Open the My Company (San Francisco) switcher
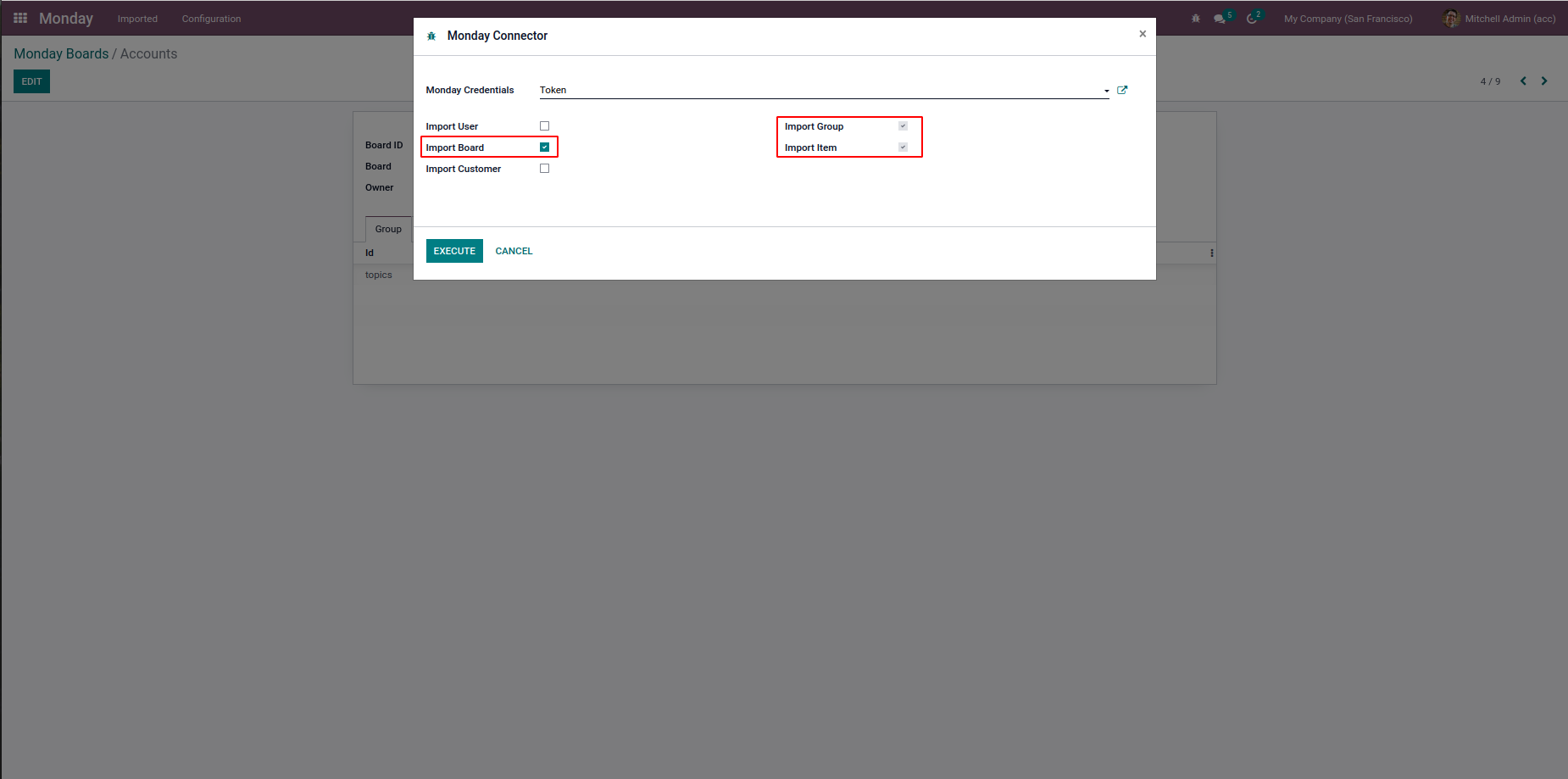The width and height of the screenshot is (1568, 779). click(x=1348, y=19)
